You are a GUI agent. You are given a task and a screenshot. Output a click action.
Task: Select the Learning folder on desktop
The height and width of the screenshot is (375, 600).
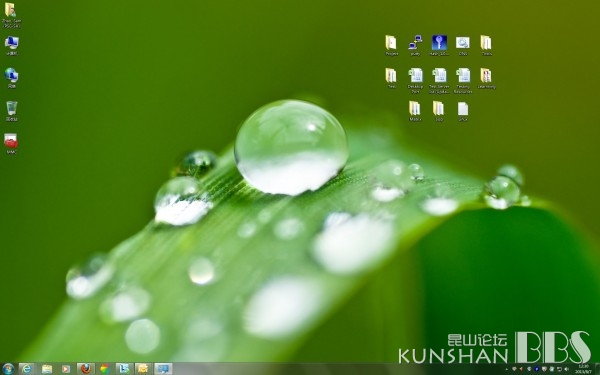(486, 78)
